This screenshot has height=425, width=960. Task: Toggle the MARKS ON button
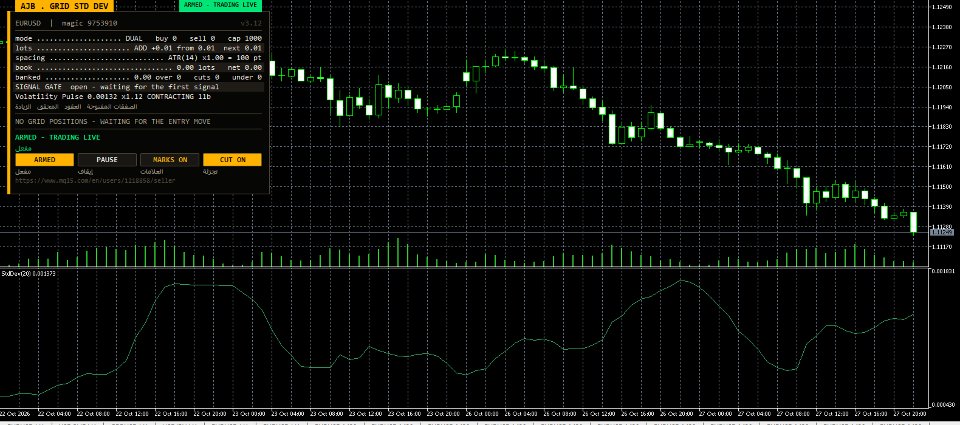pos(170,159)
